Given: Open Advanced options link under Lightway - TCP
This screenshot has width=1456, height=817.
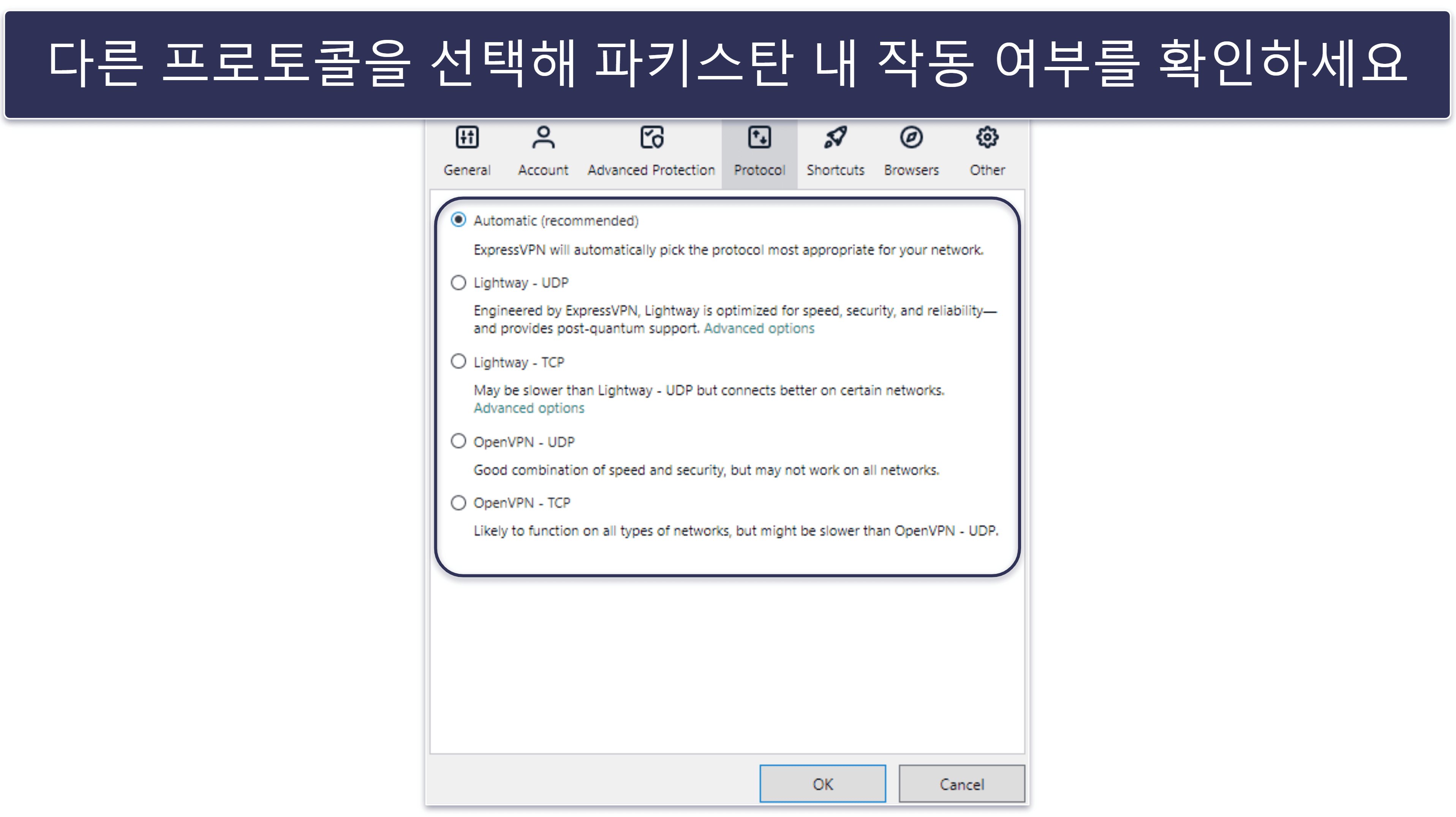Looking at the screenshot, I should click(529, 408).
